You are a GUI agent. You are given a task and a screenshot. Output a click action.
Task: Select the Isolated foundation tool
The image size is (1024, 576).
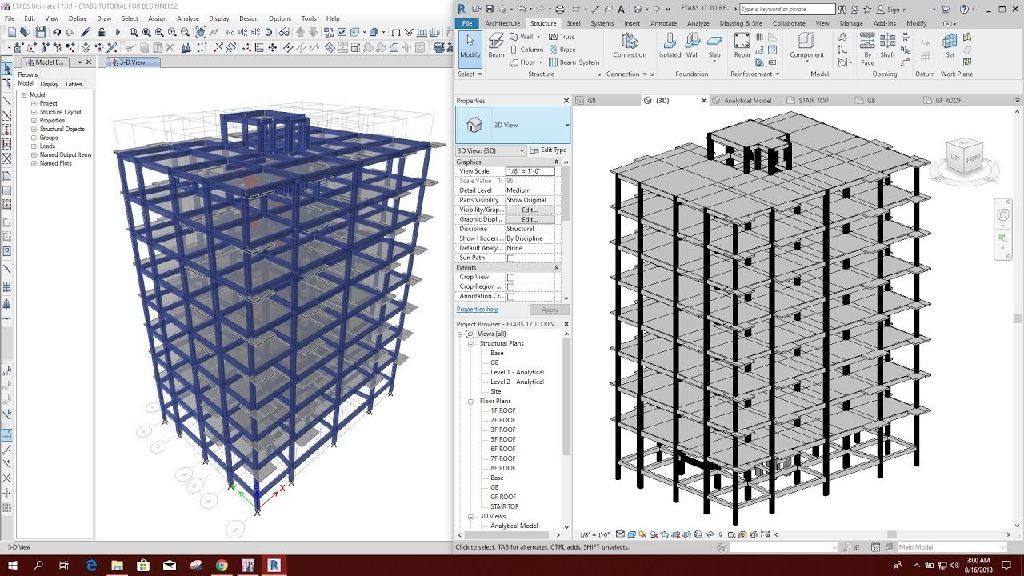(670, 44)
